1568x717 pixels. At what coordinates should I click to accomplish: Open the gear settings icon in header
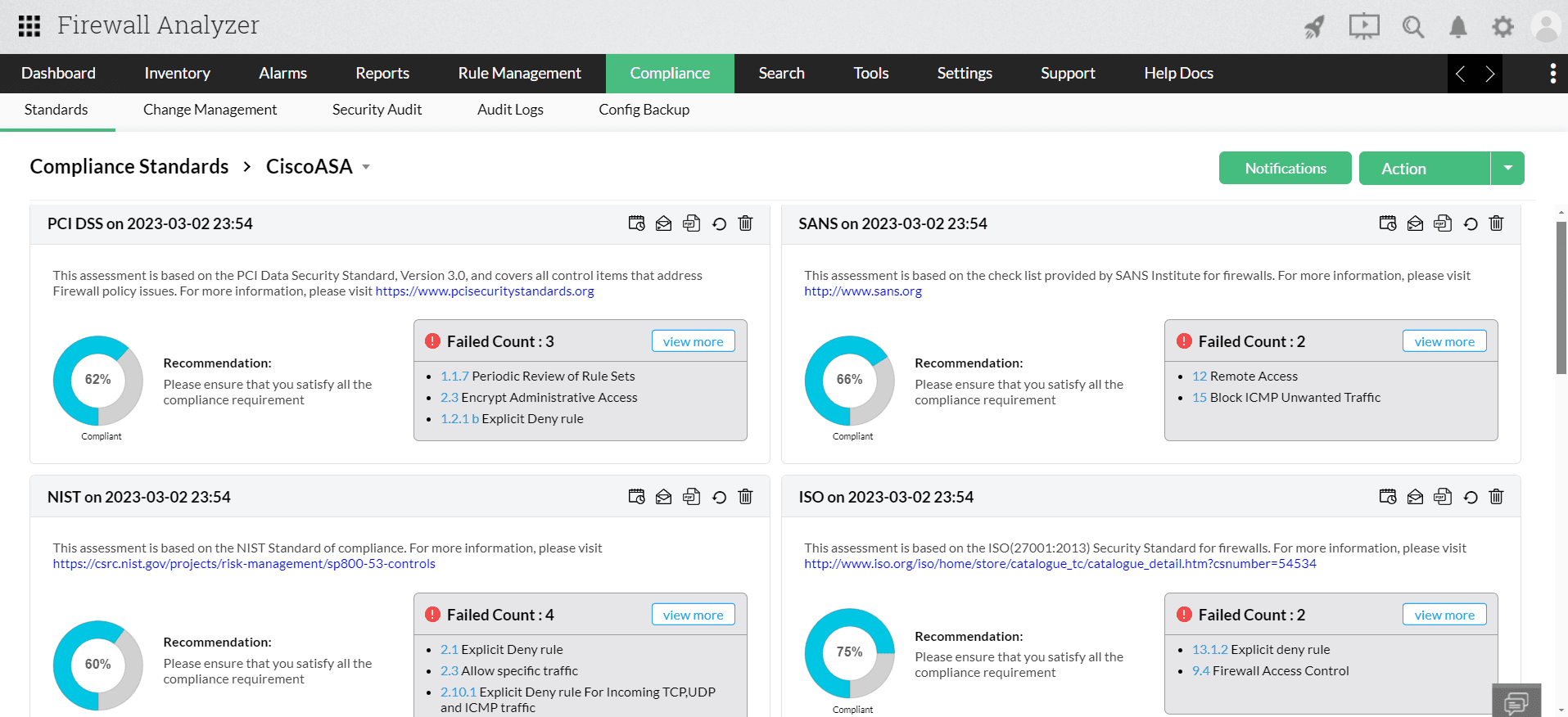point(1502,27)
